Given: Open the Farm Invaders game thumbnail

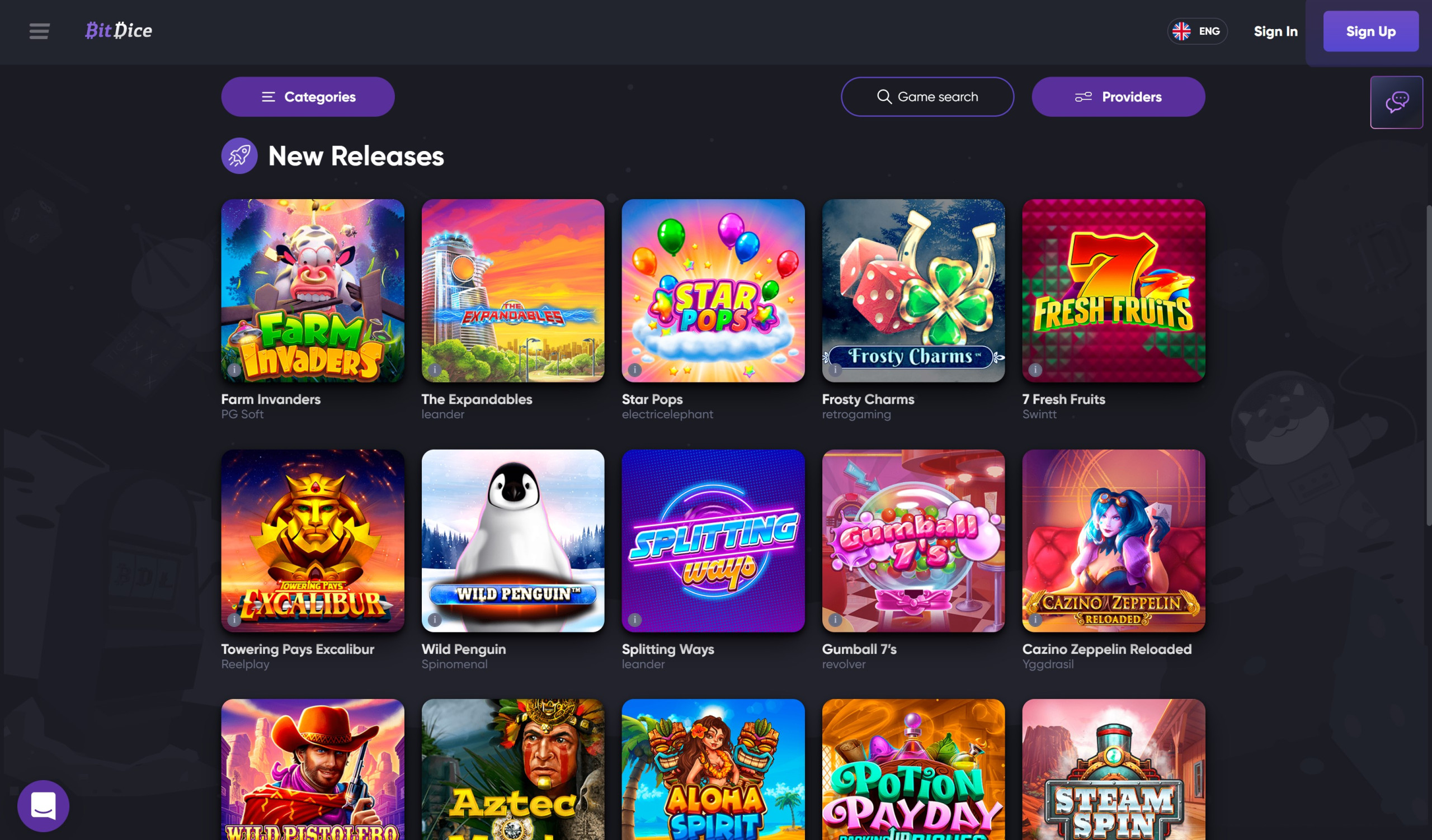Looking at the screenshot, I should [x=313, y=290].
